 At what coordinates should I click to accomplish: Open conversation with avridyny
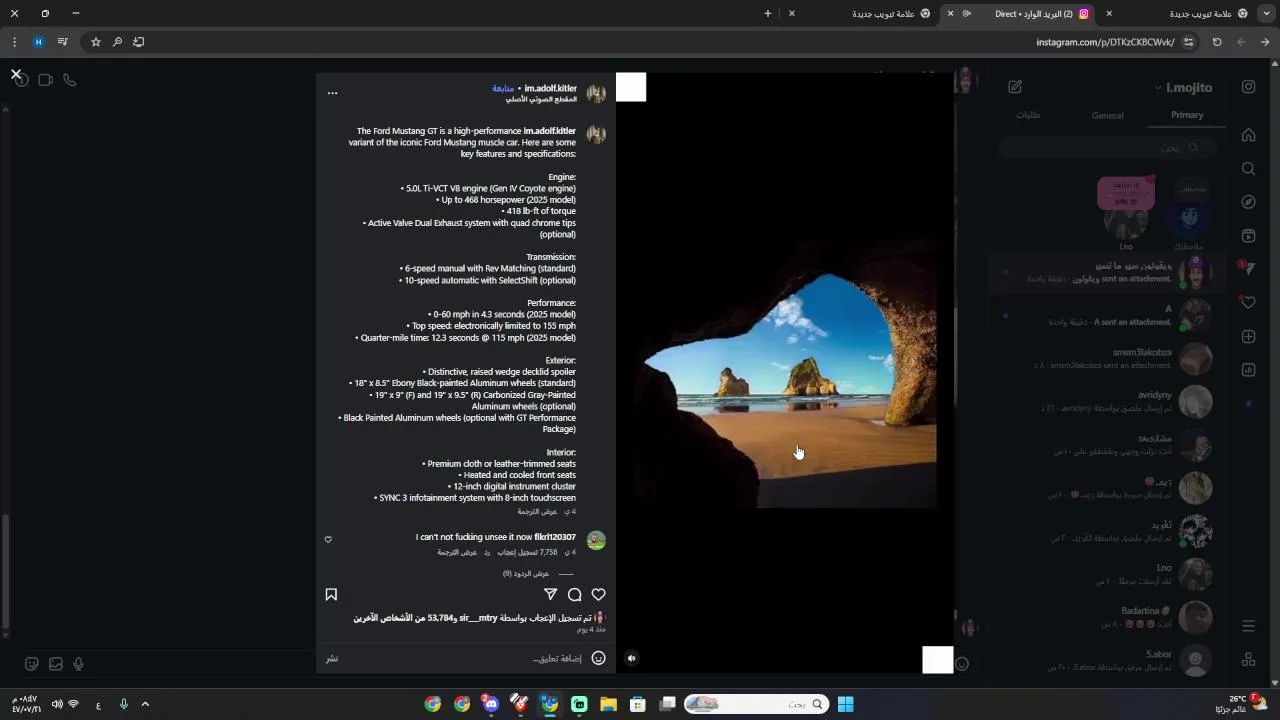coord(1108,401)
